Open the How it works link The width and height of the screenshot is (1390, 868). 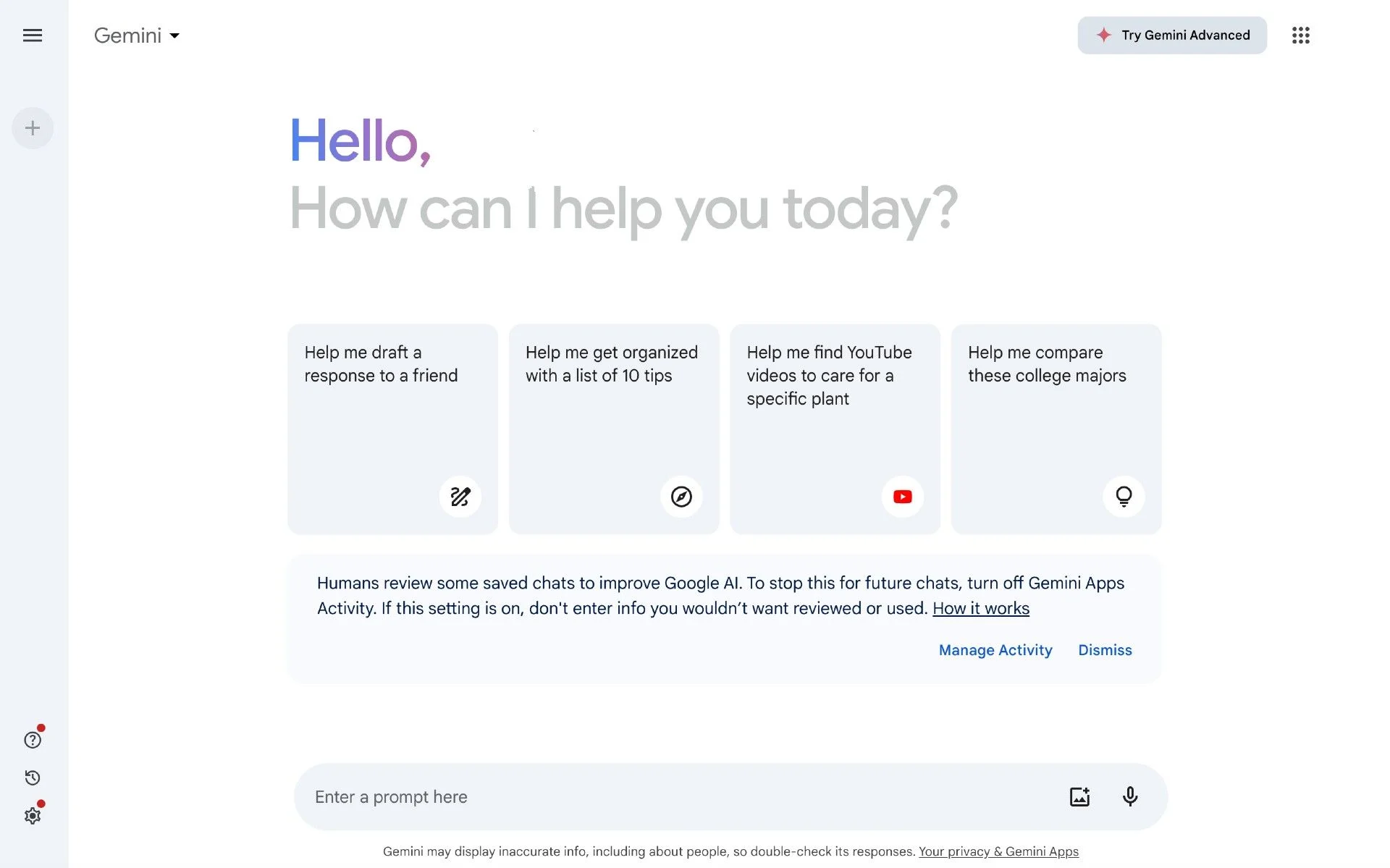coord(981,609)
